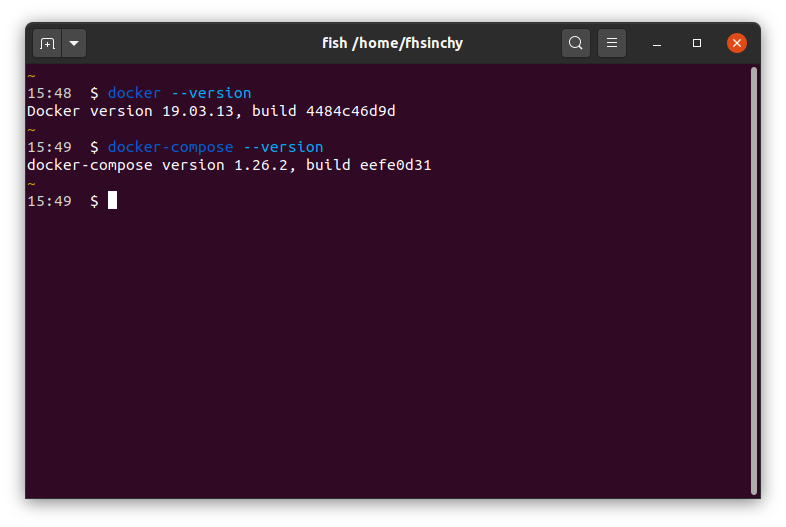Open a new terminal tab
This screenshot has height=527, width=786.
pos(47,43)
